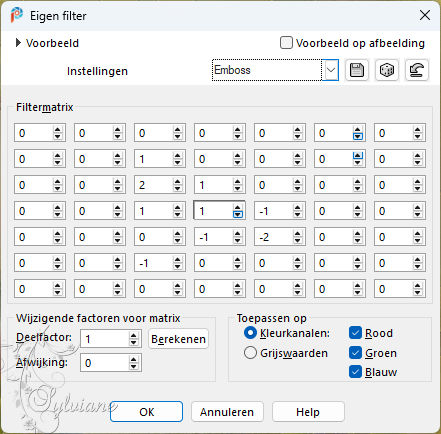
Task: Click the randomize parameters dice icon
Action: [x=387, y=70]
